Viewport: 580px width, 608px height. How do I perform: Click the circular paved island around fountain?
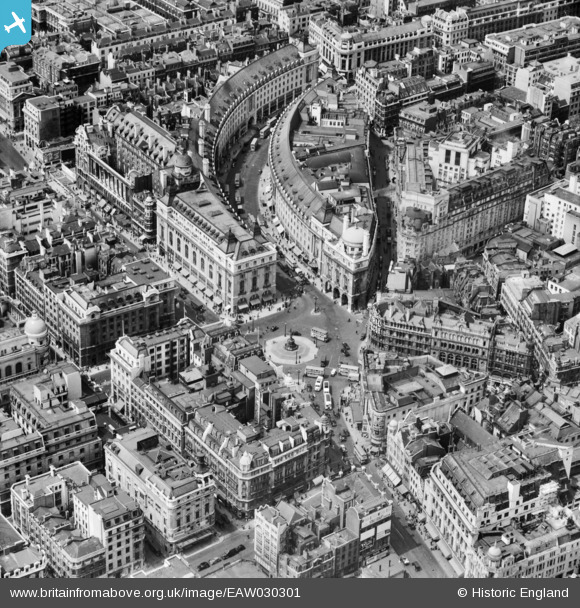[291, 350]
